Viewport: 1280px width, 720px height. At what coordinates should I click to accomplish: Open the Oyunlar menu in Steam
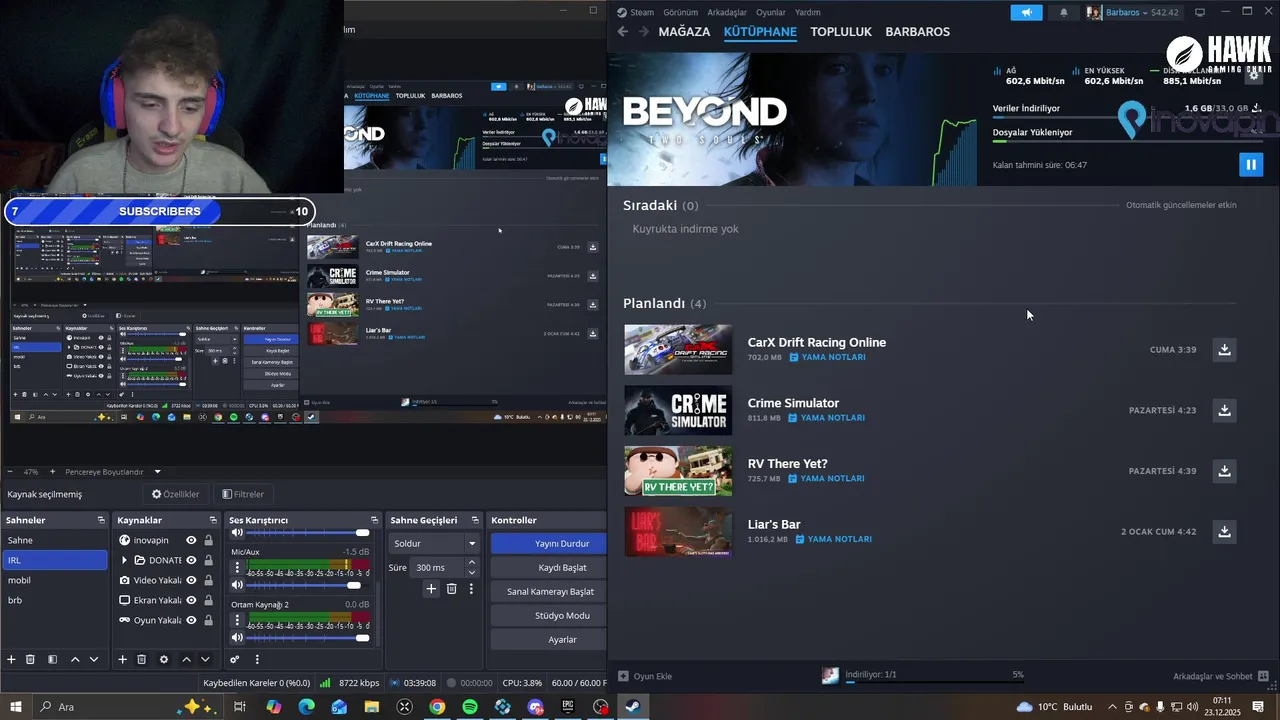point(770,12)
